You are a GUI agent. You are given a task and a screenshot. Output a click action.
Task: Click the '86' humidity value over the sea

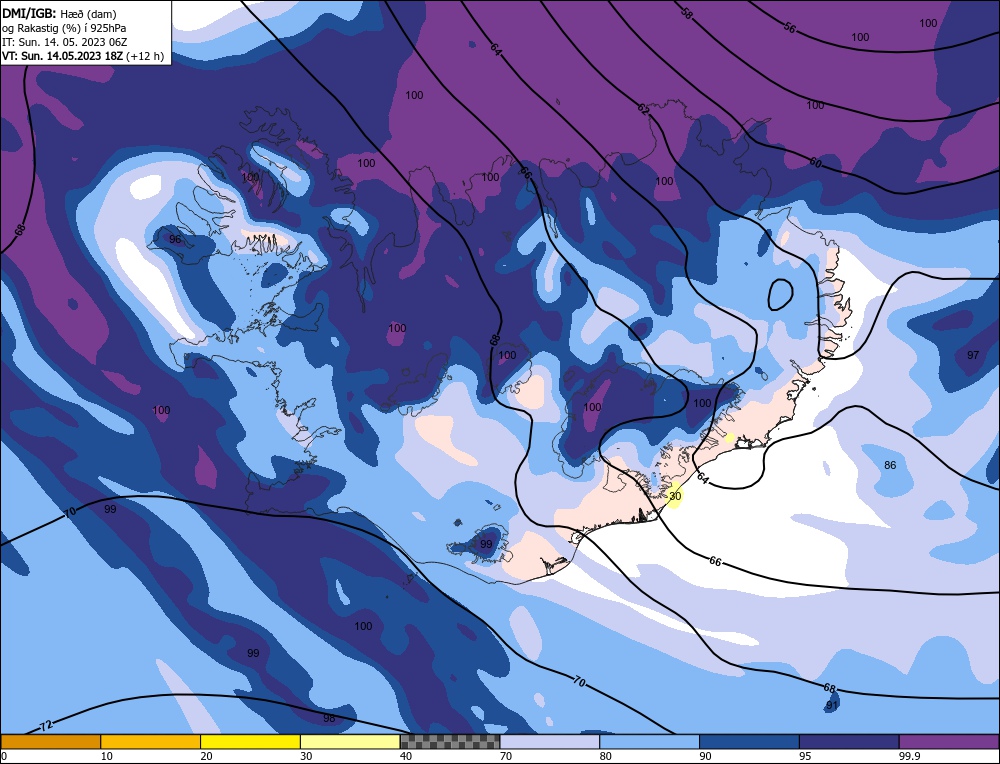coord(890,465)
